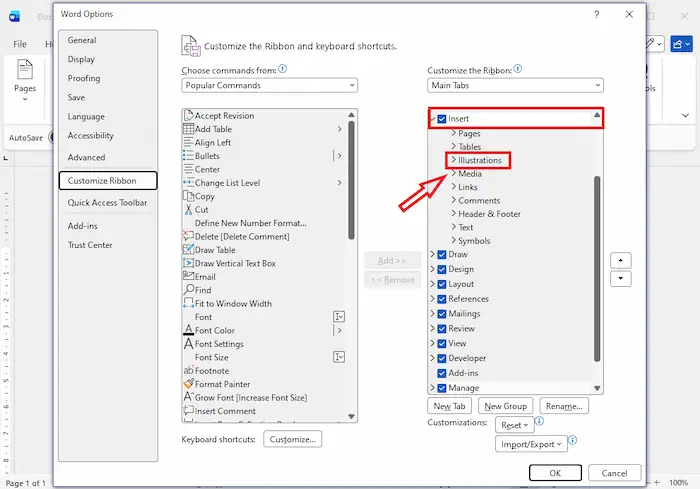Click the Cut scissors icon
The height and width of the screenshot is (489, 700).
click(188, 210)
